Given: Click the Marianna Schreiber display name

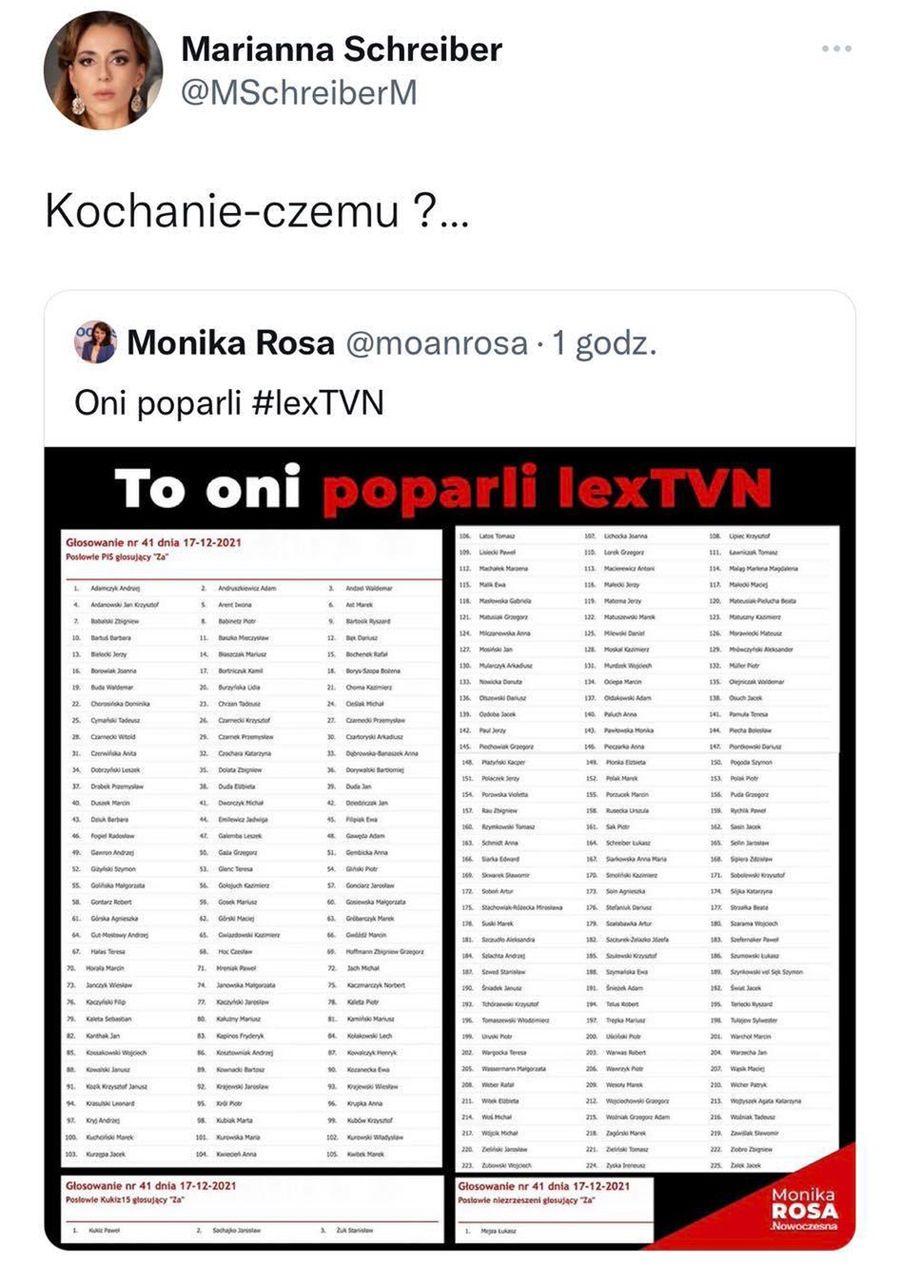Looking at the screenshot, I should (341, 49).
